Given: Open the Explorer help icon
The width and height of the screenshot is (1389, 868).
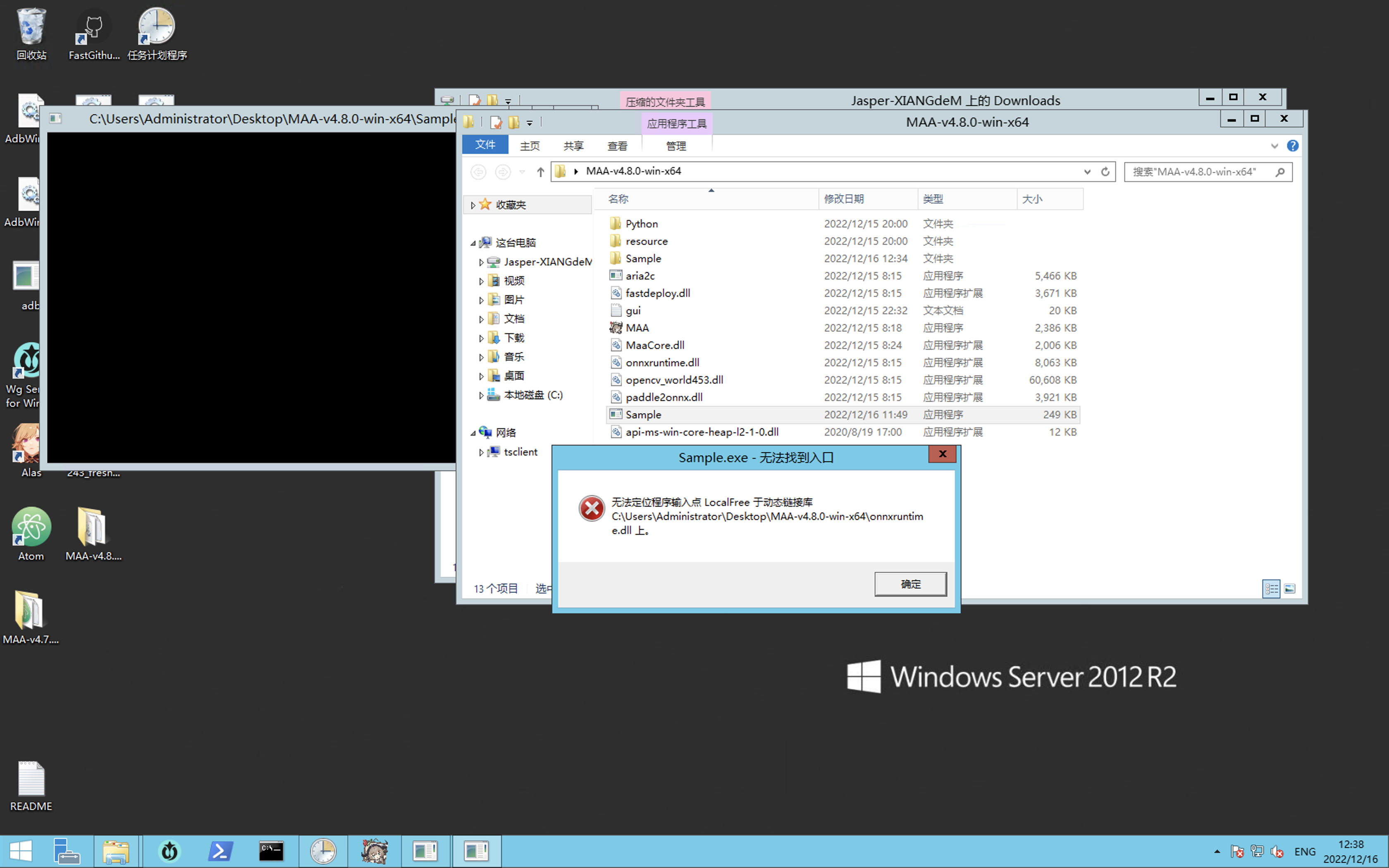Looking at the screenshot, I should tap(1292, 146).
